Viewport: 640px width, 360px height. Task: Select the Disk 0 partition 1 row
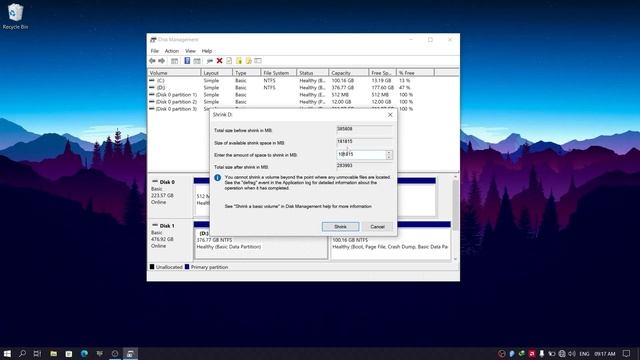tap(303, 95)
